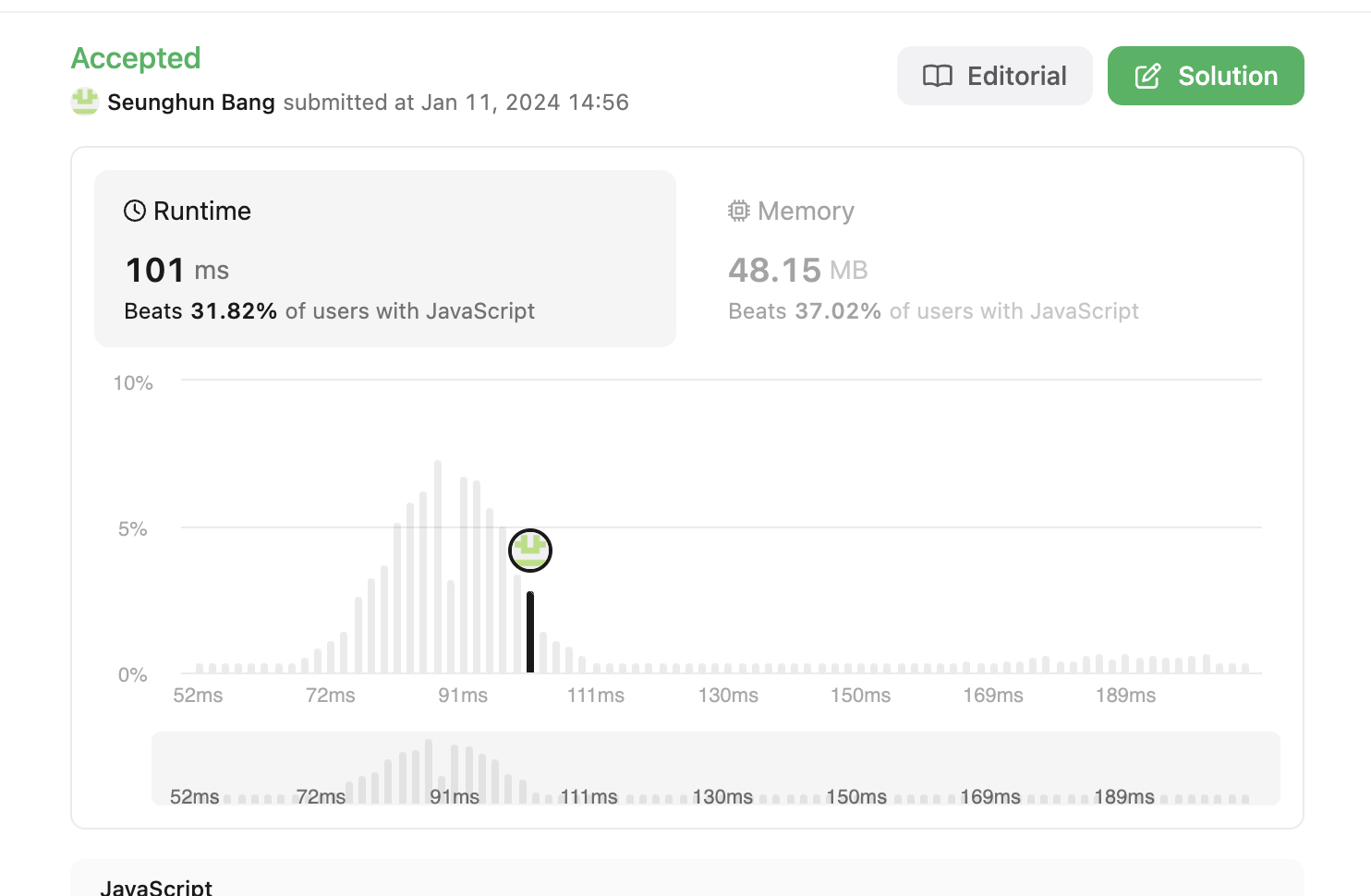
Task: Open the Editorial page
Action: point(994,76)
